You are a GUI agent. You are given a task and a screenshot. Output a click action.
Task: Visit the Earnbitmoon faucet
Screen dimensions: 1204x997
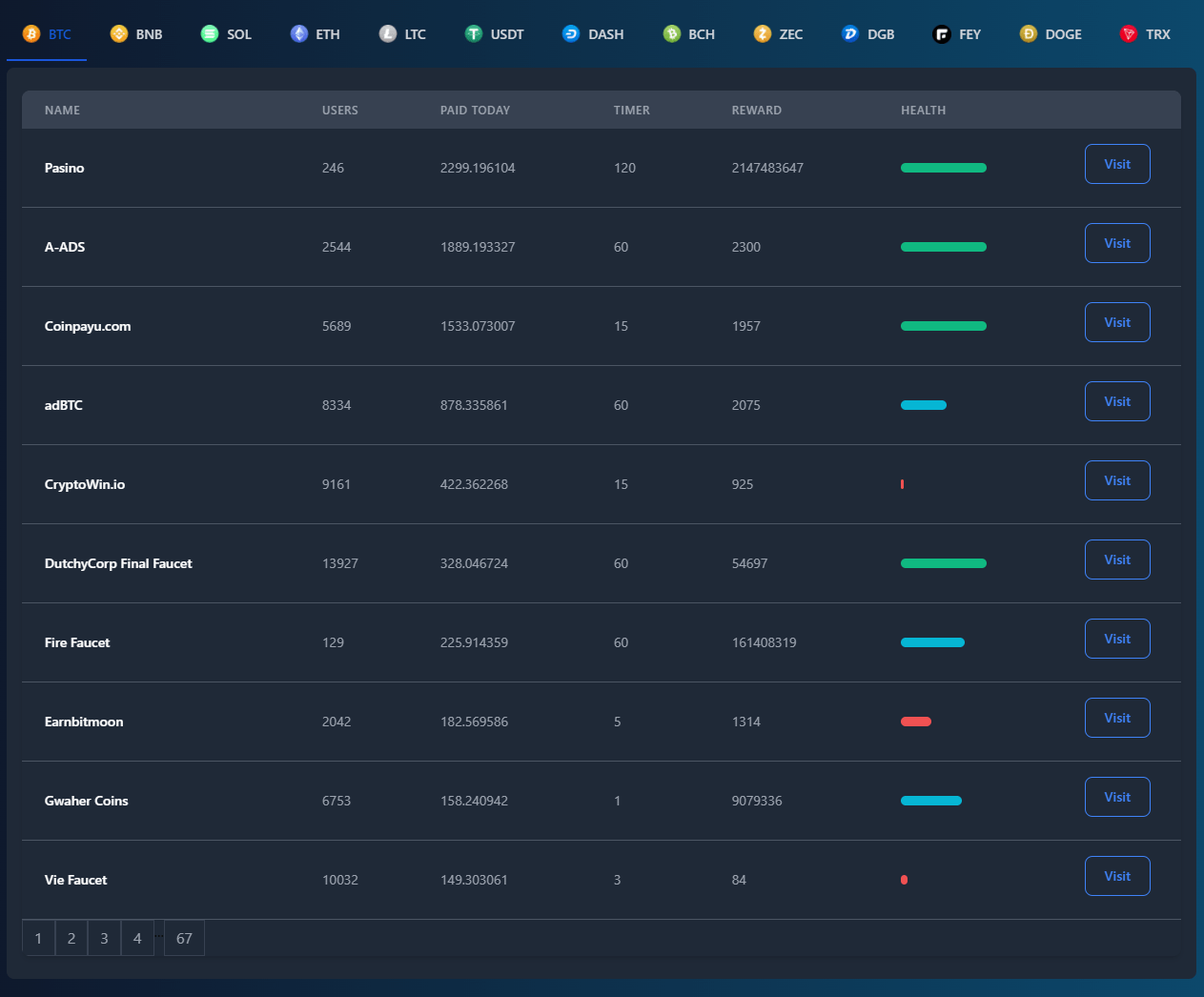pos(1117,718)
